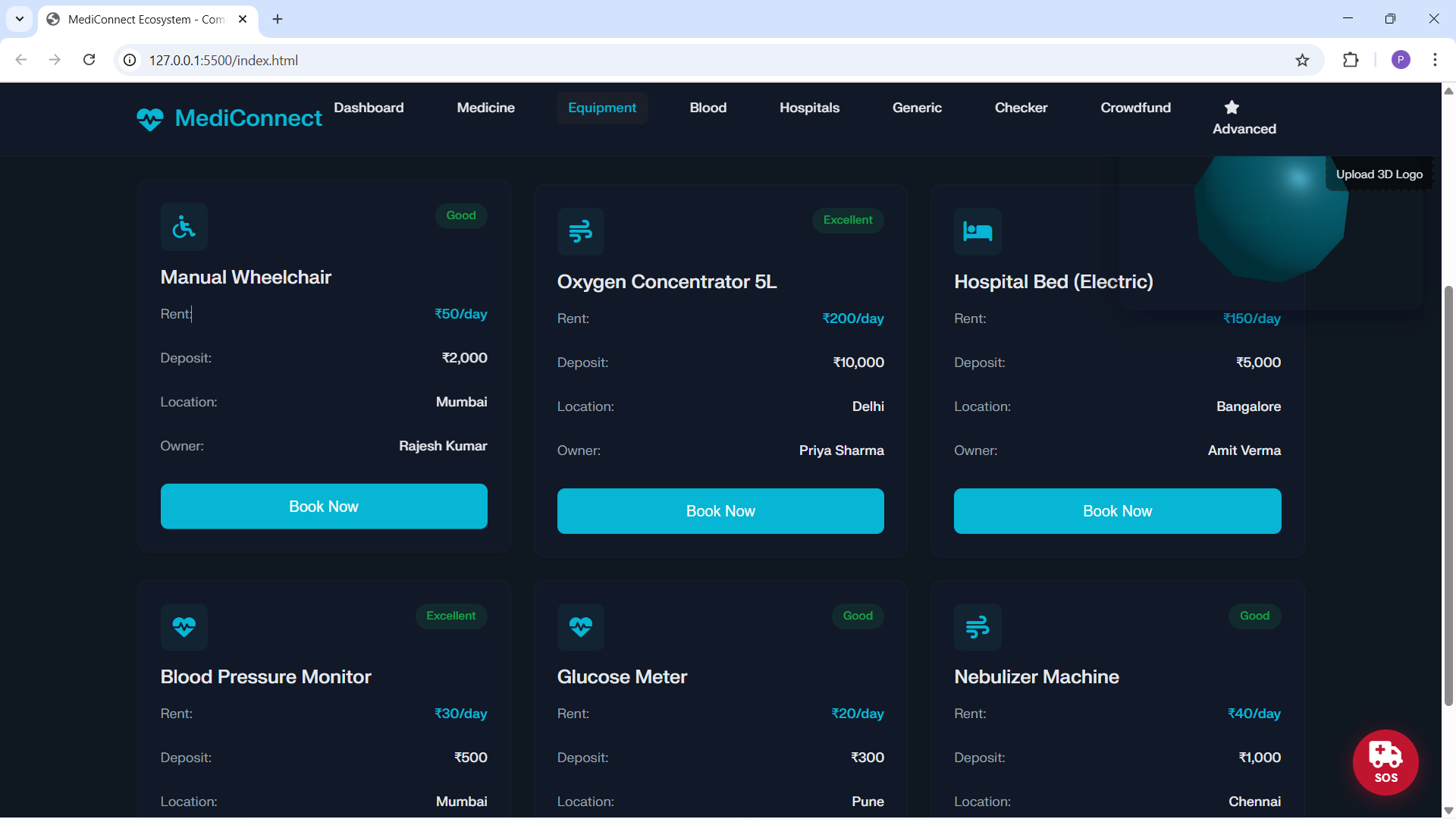The width and height of the screenshot is (1456, 819).
Task: Book the Oxygen Concentrator 5L now
Action: 720,511
